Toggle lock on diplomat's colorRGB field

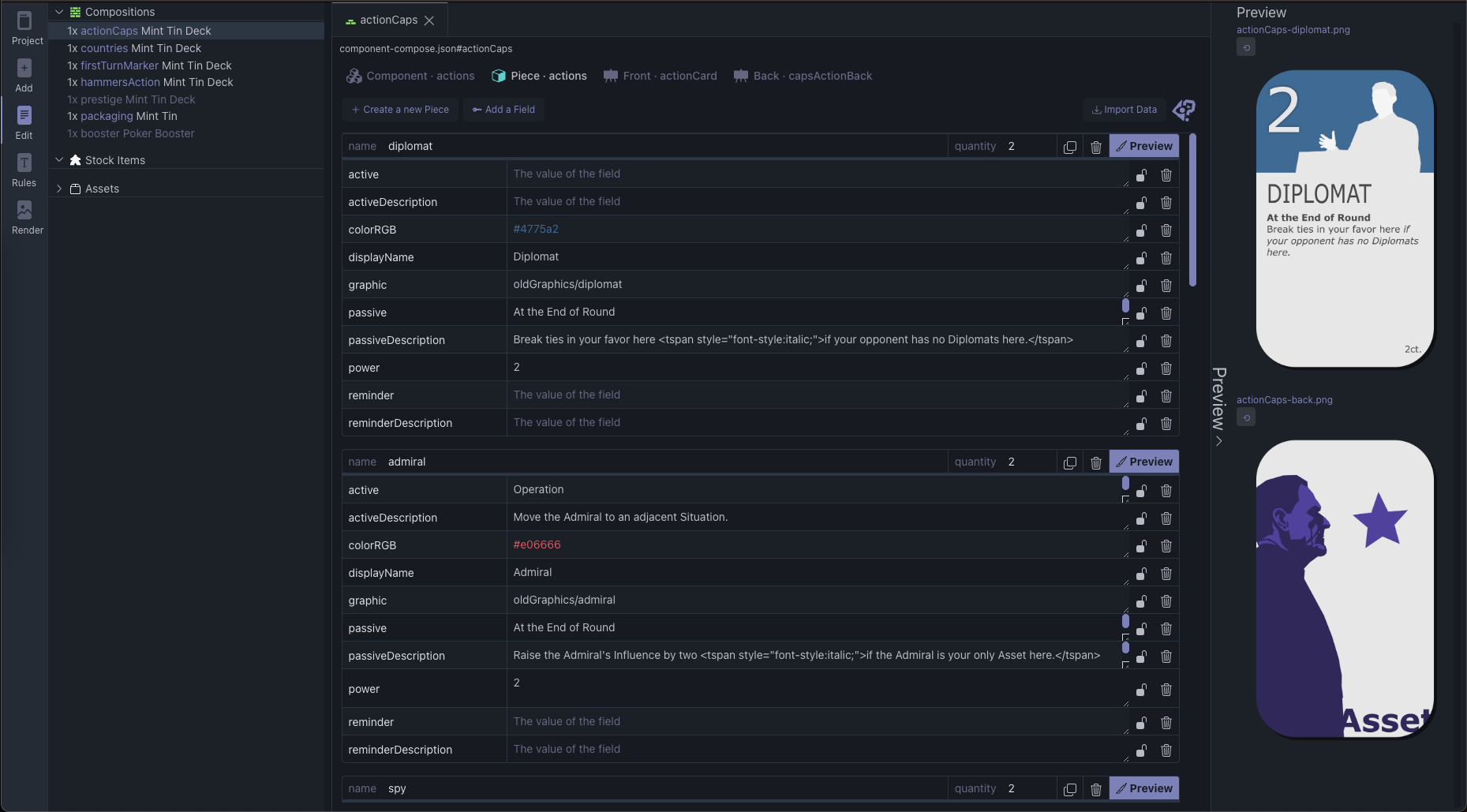(x=1141, y=230)
